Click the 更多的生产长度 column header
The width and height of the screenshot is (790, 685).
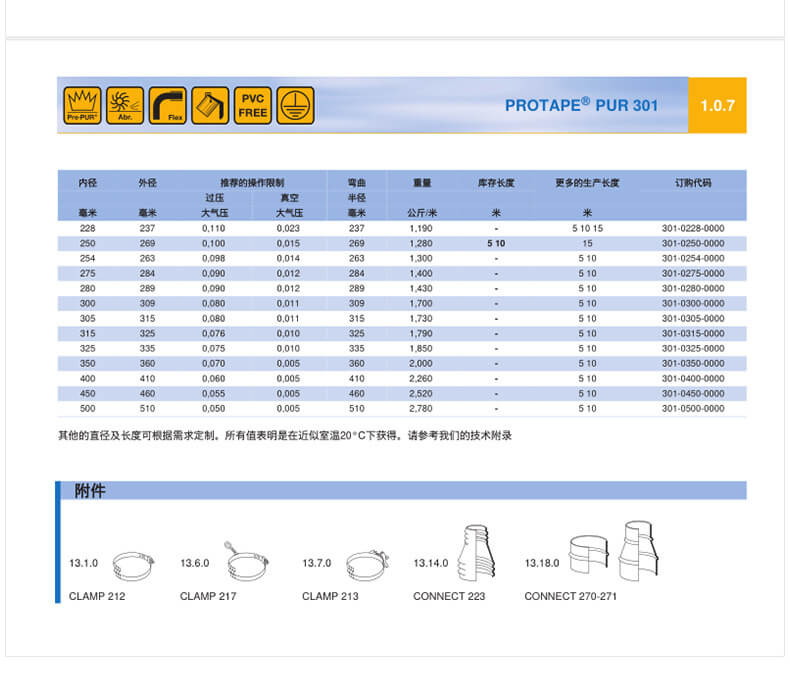(x=587, y=183)
